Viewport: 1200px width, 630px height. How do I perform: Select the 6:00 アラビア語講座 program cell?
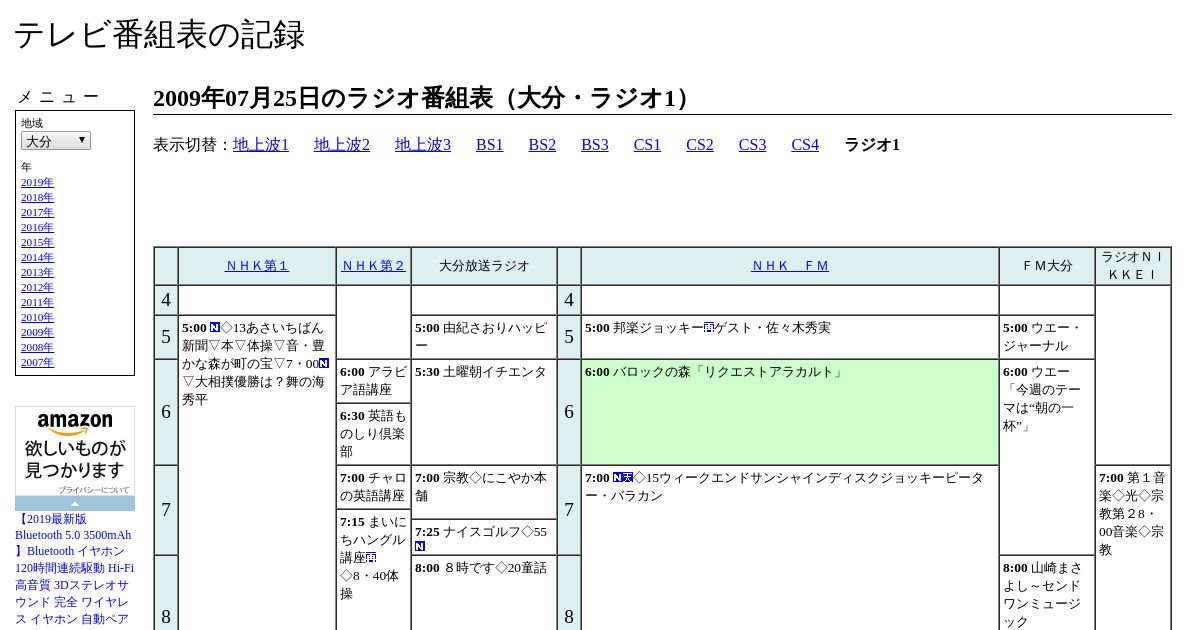[374, 381]
